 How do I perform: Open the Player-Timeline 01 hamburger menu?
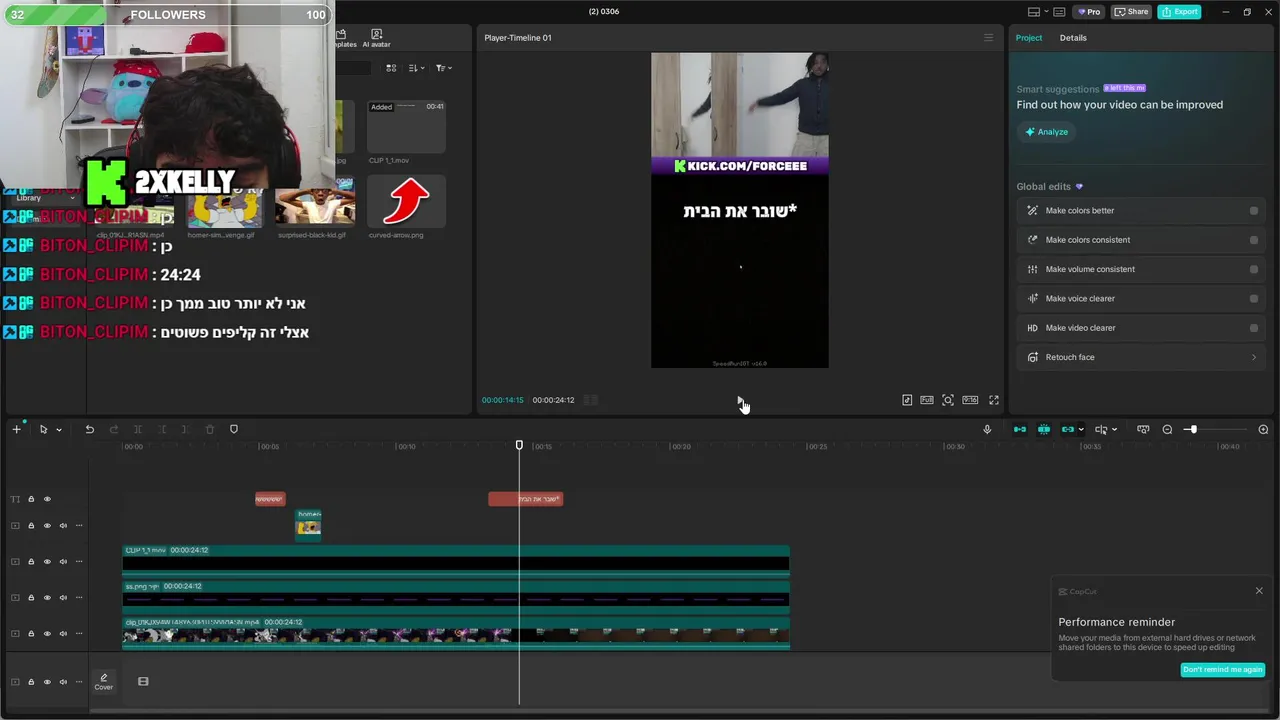tap(989, 38)
